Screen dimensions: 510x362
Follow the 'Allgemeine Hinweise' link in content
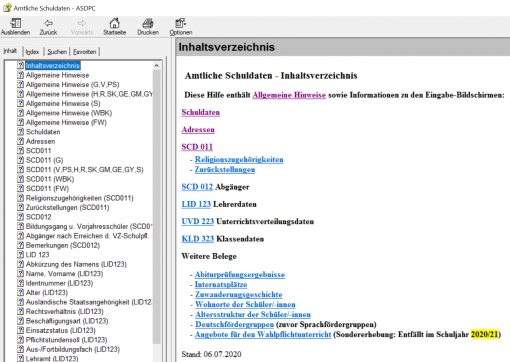(289, 95)
